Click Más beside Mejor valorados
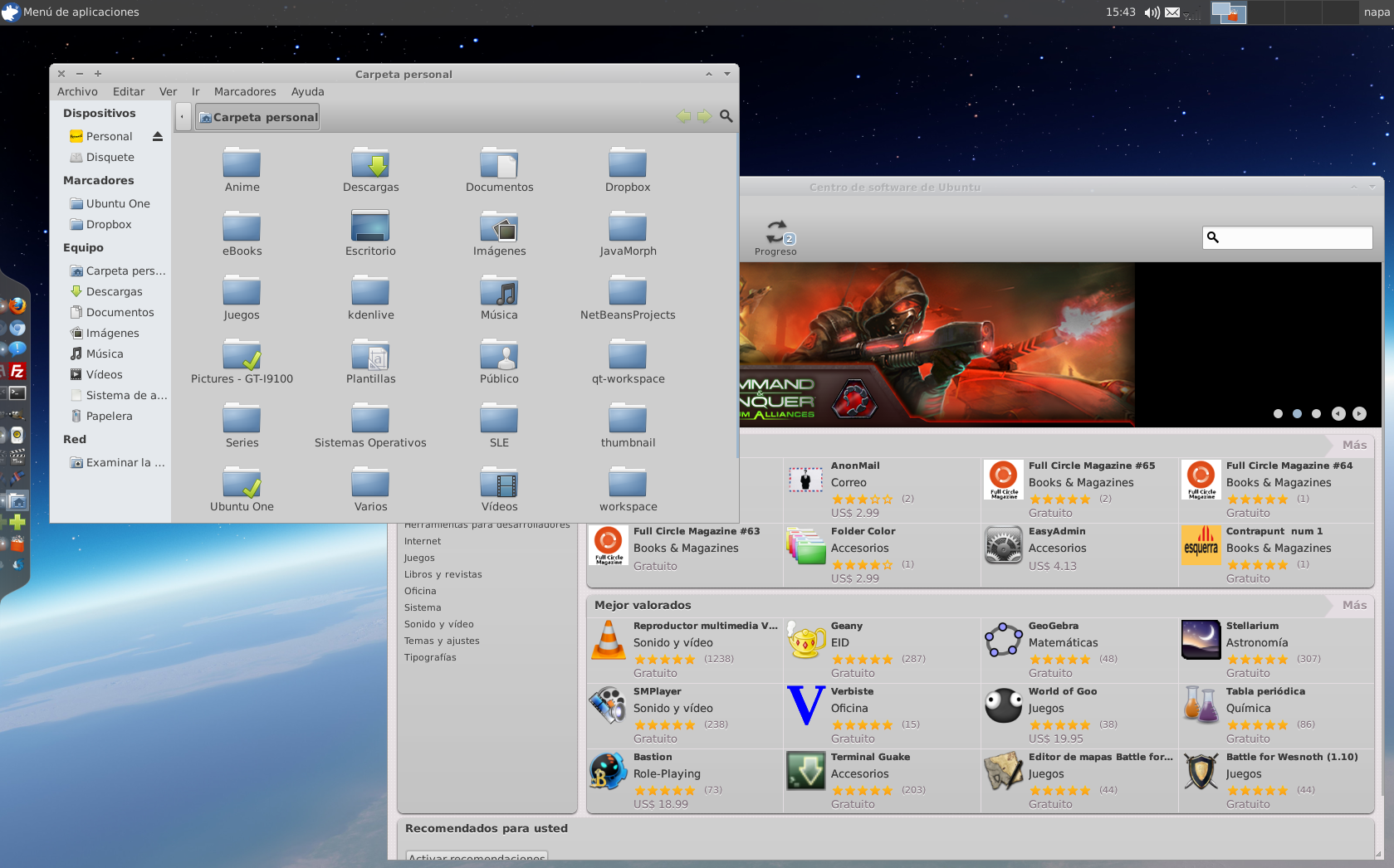The width and height of the screenshot is (1394, 868). [x=1354, y=605]
